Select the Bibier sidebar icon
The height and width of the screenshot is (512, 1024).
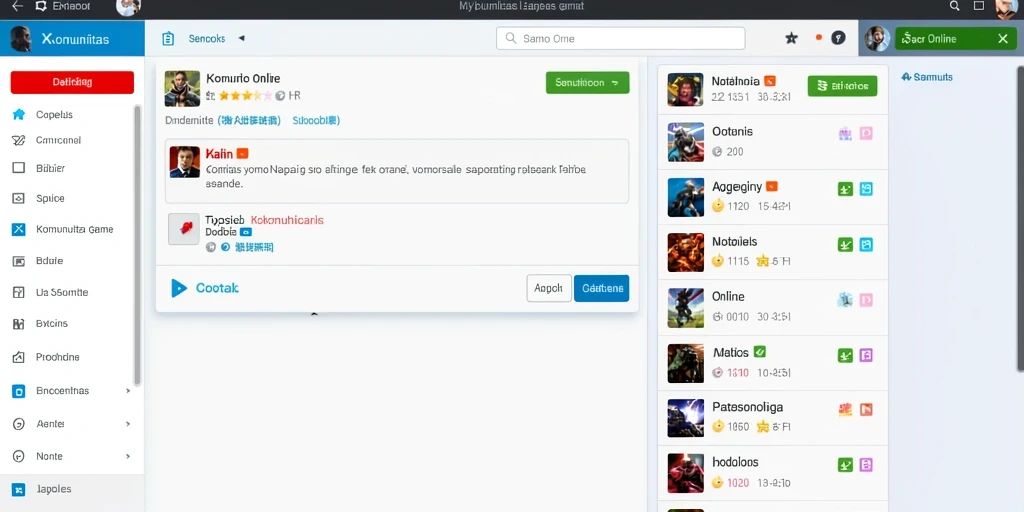[x=19, y=168]
